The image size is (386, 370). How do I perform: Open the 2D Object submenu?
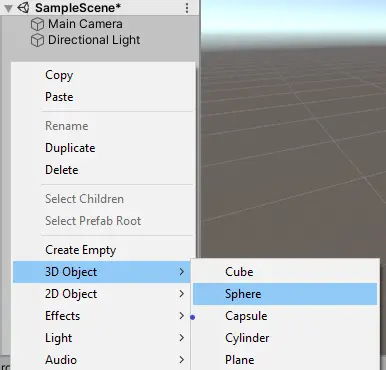pyautogui.click(x=102, y=294)
